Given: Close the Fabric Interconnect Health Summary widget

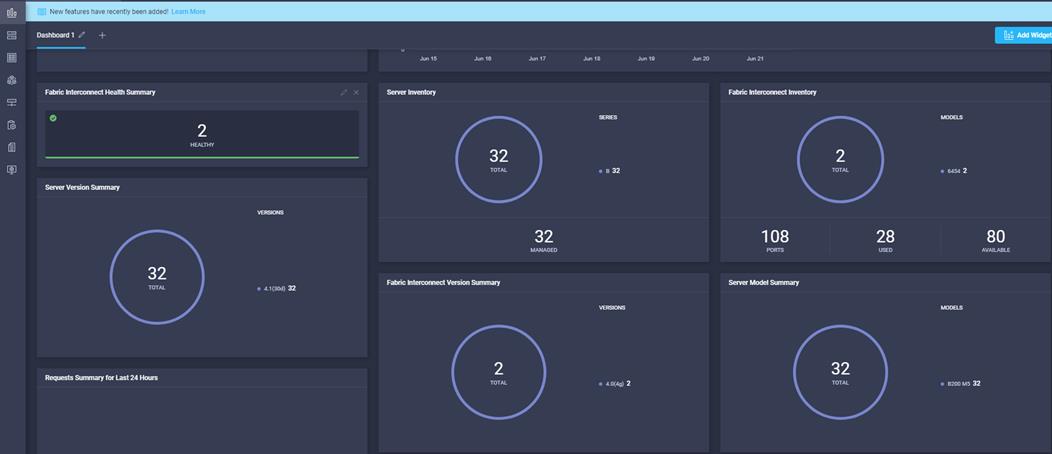Looking at the screenshot, I should (x=356, y=93).
